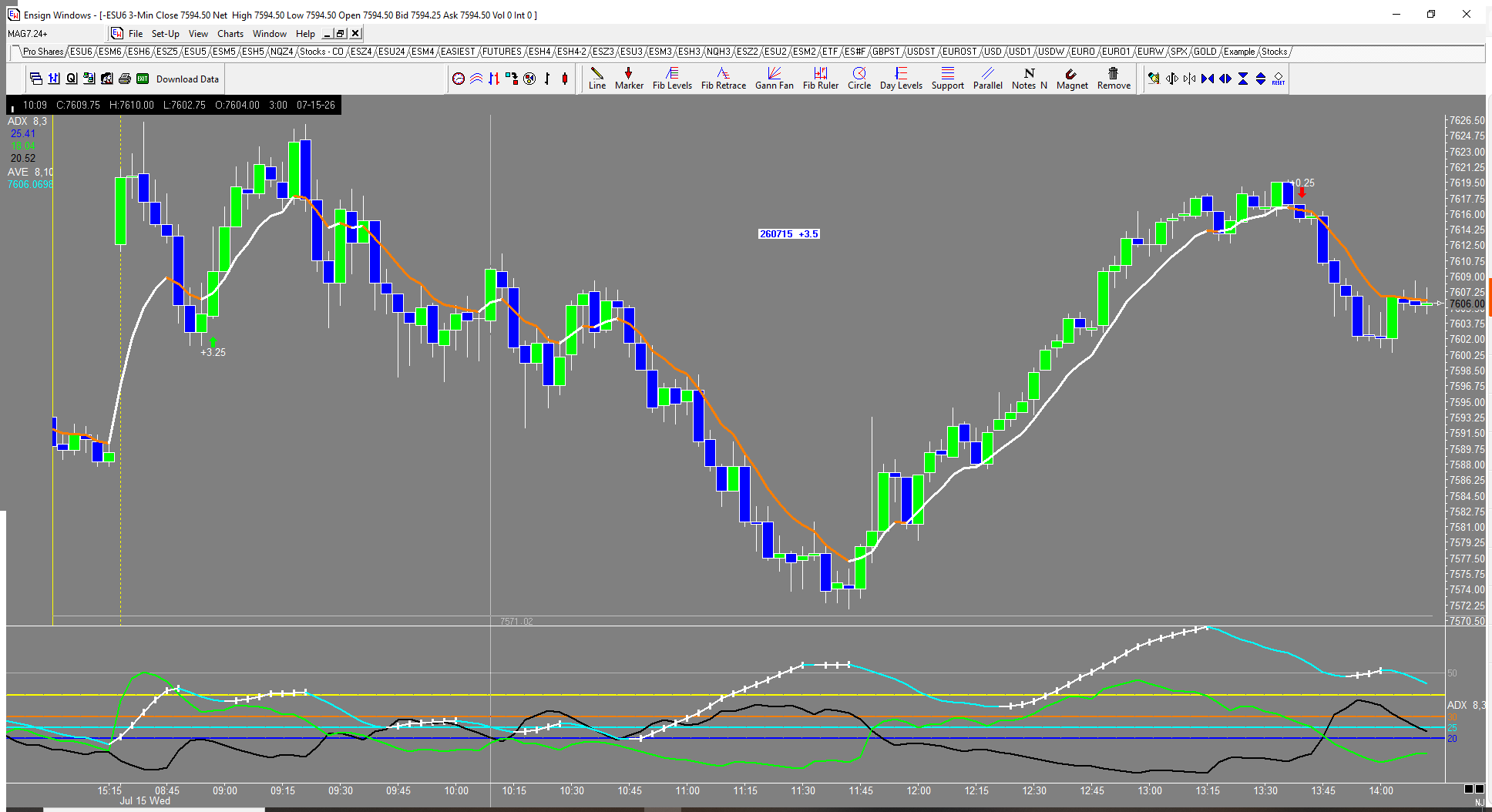
Task: Click the blue horizontal compress bowtie icon
Action: (x=1208, y=79)
